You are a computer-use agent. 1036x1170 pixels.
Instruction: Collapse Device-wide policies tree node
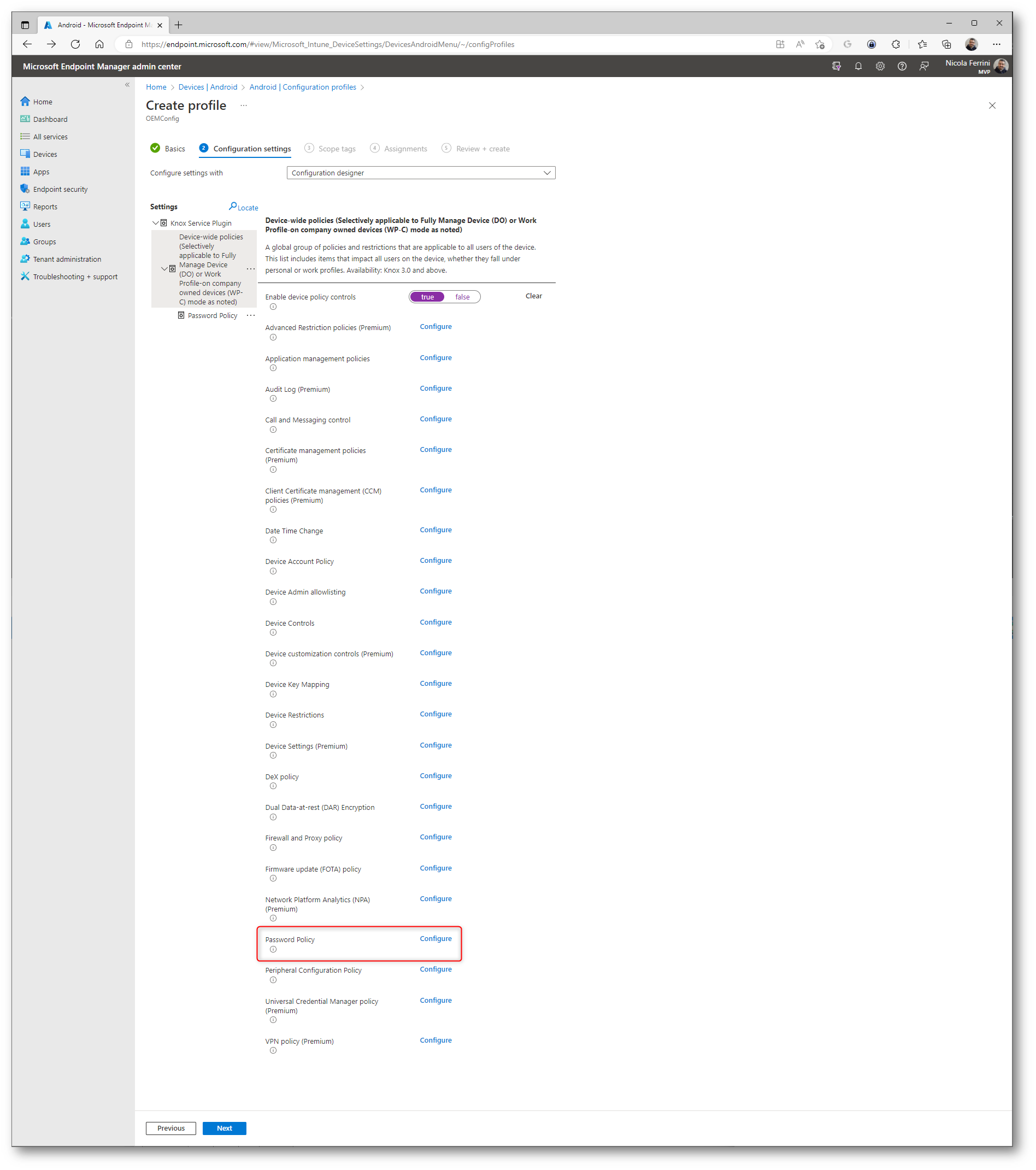point(164,269)
